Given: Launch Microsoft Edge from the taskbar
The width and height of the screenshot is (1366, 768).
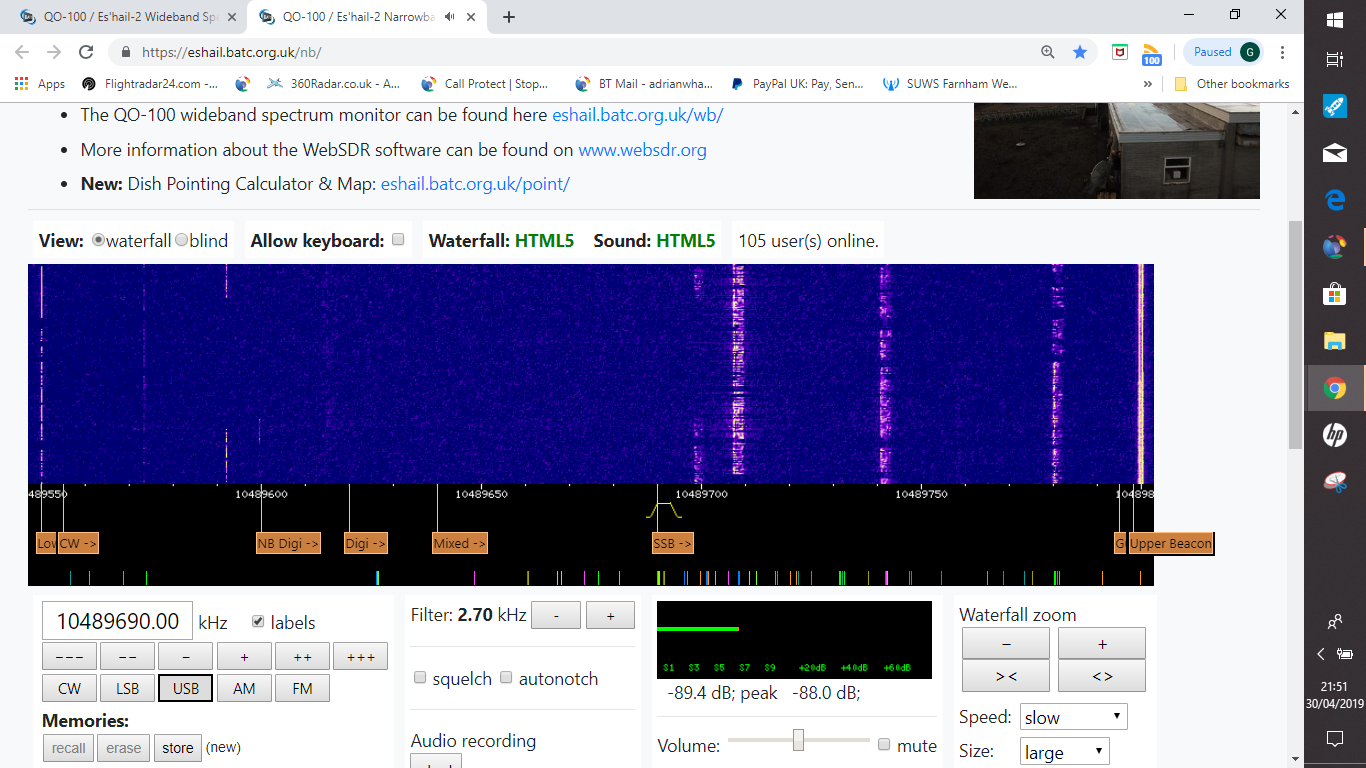Looking at the screenshot, I should point(1335,200).
